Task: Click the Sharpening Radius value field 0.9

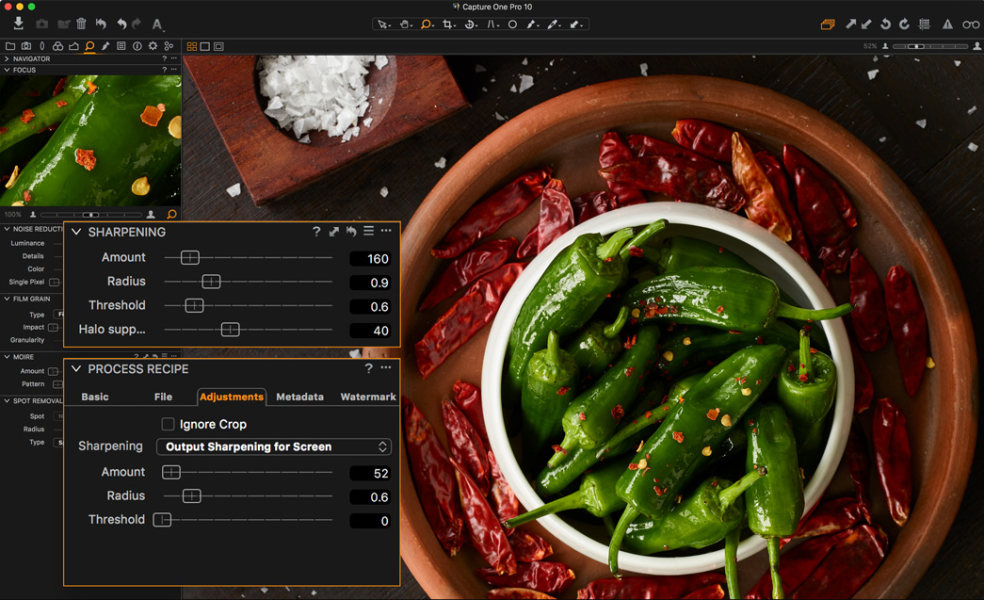Action: 370,282
